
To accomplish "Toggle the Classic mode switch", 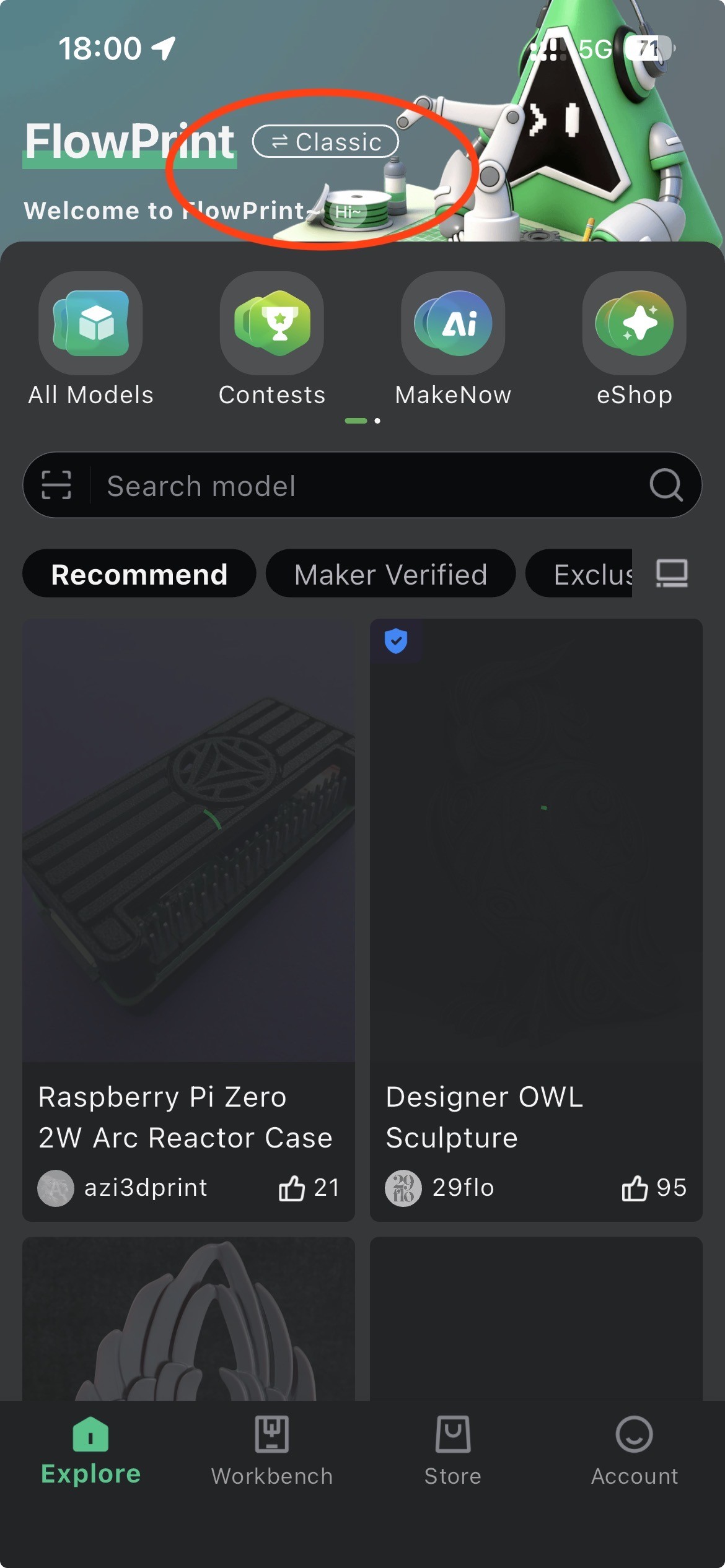I will point(325,142).
